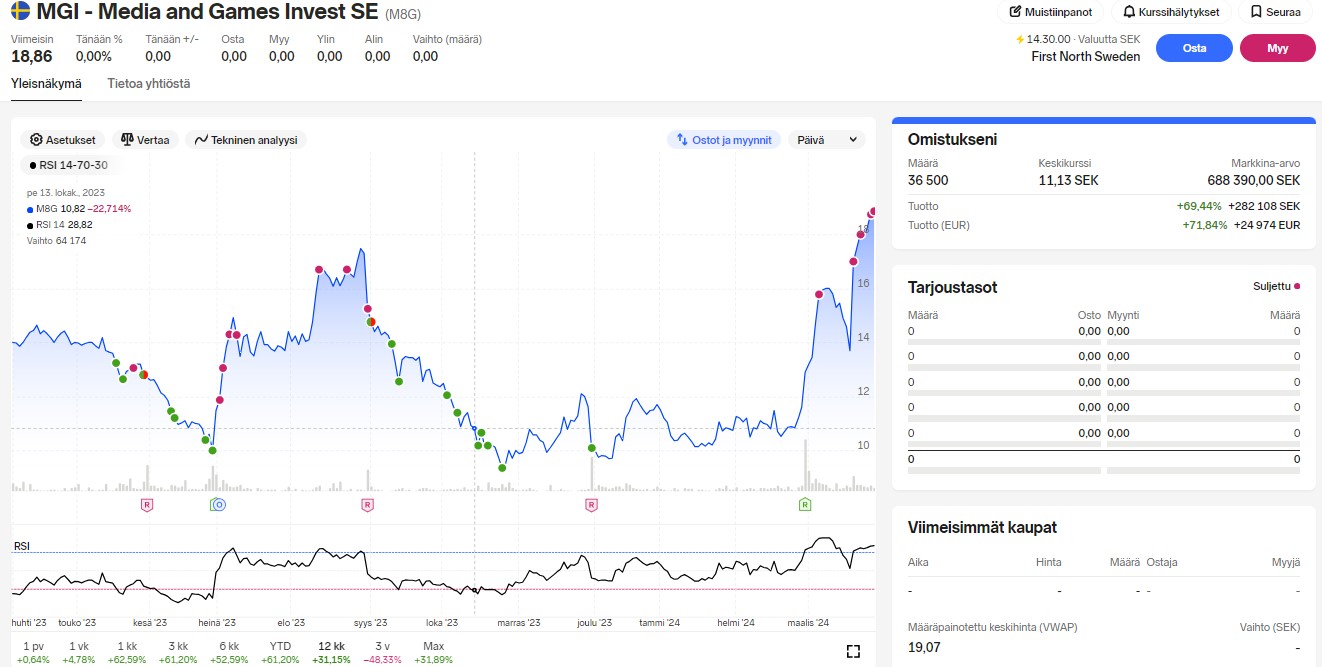This screenshot has width=1322, height=667.
Task: Click the pink R report marker near joulu '23
Action: (591, 505)
